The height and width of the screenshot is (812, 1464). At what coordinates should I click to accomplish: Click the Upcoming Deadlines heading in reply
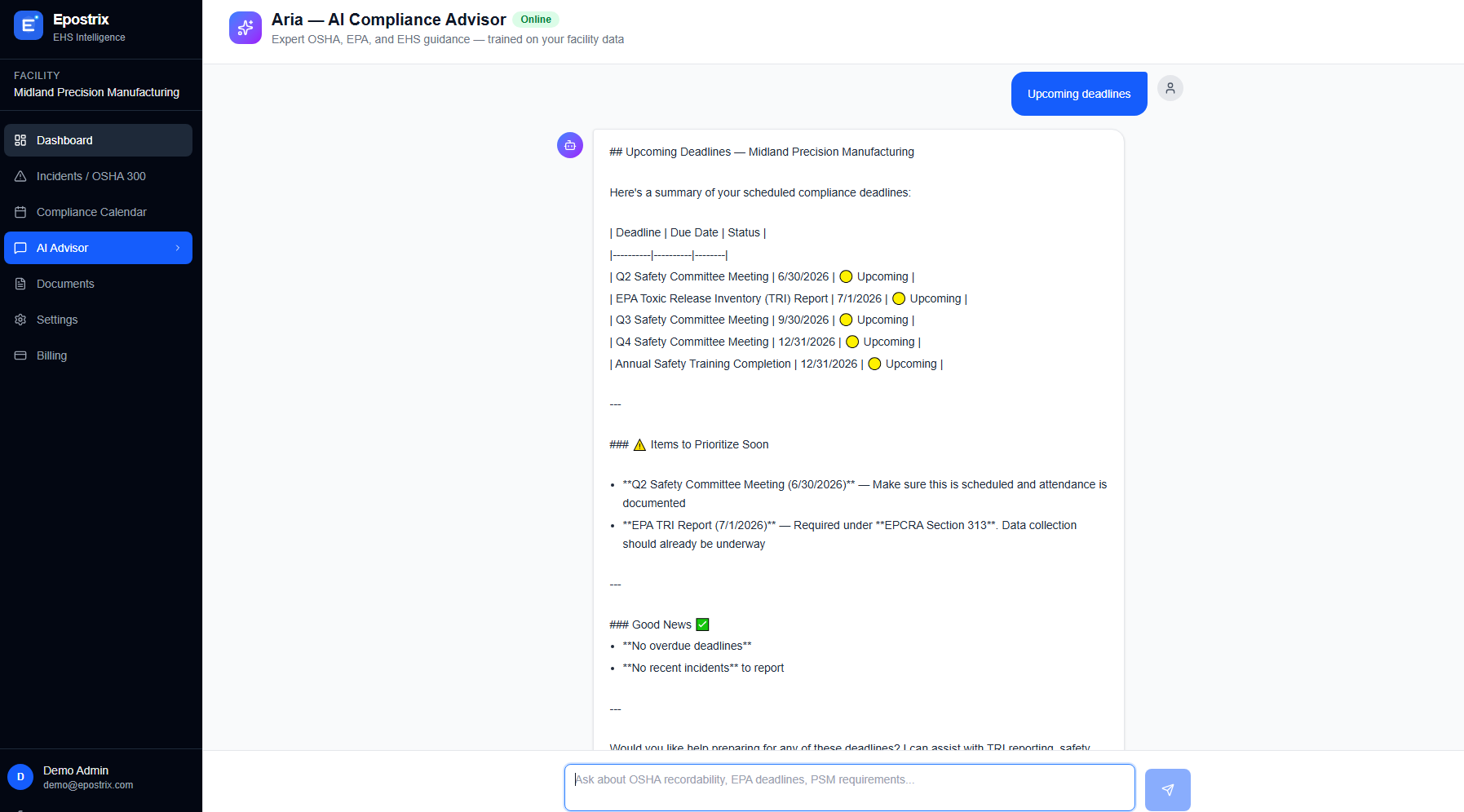point(762,152)
